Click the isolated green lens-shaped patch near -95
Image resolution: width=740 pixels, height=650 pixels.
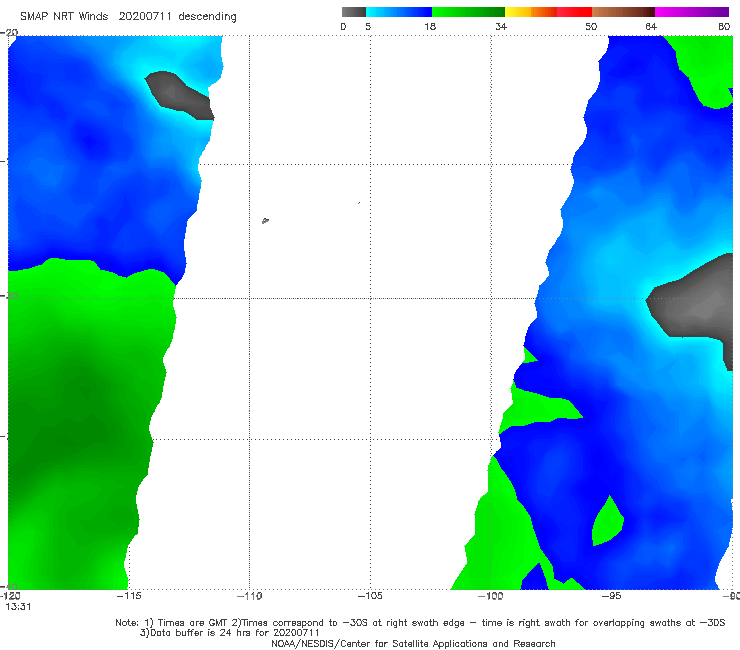[607, 522]
